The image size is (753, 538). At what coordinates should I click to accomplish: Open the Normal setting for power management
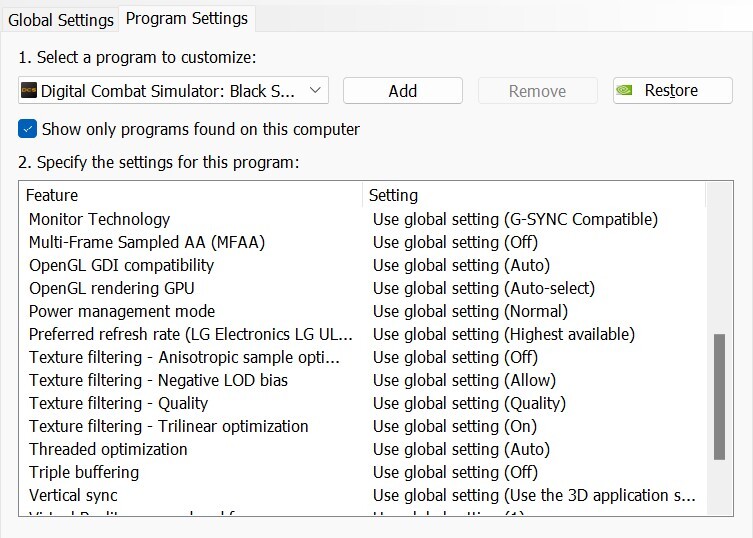tap(471, 311)
